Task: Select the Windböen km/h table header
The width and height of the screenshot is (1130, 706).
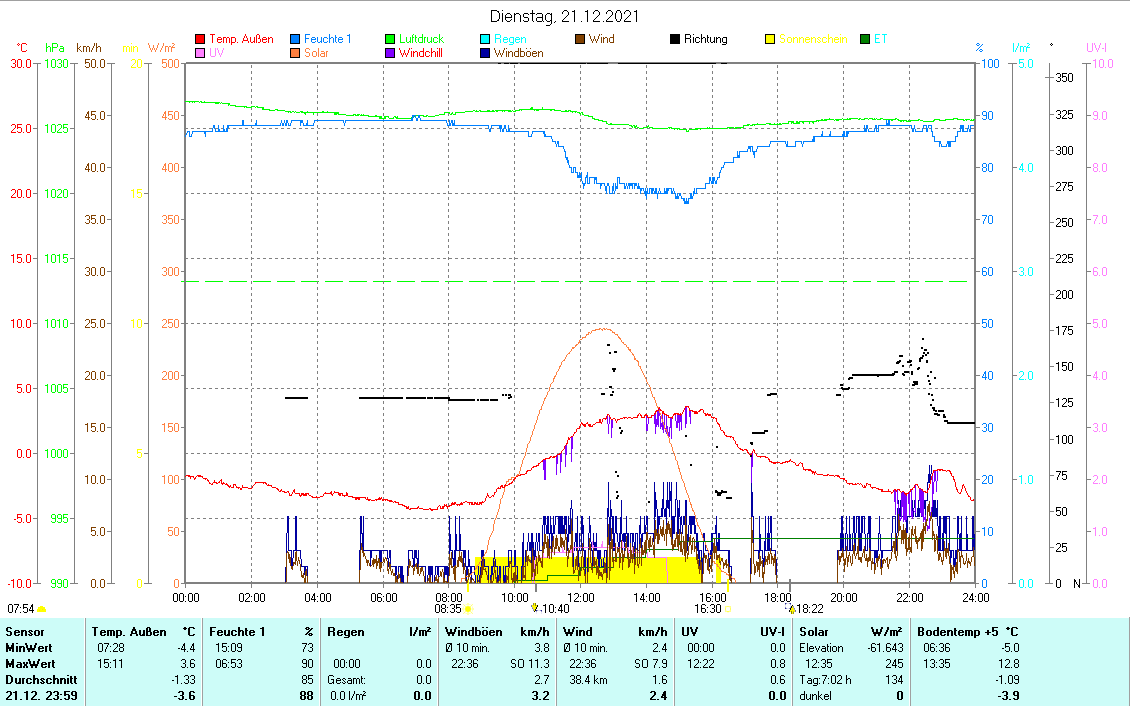Action: click(x=496, y=632)
